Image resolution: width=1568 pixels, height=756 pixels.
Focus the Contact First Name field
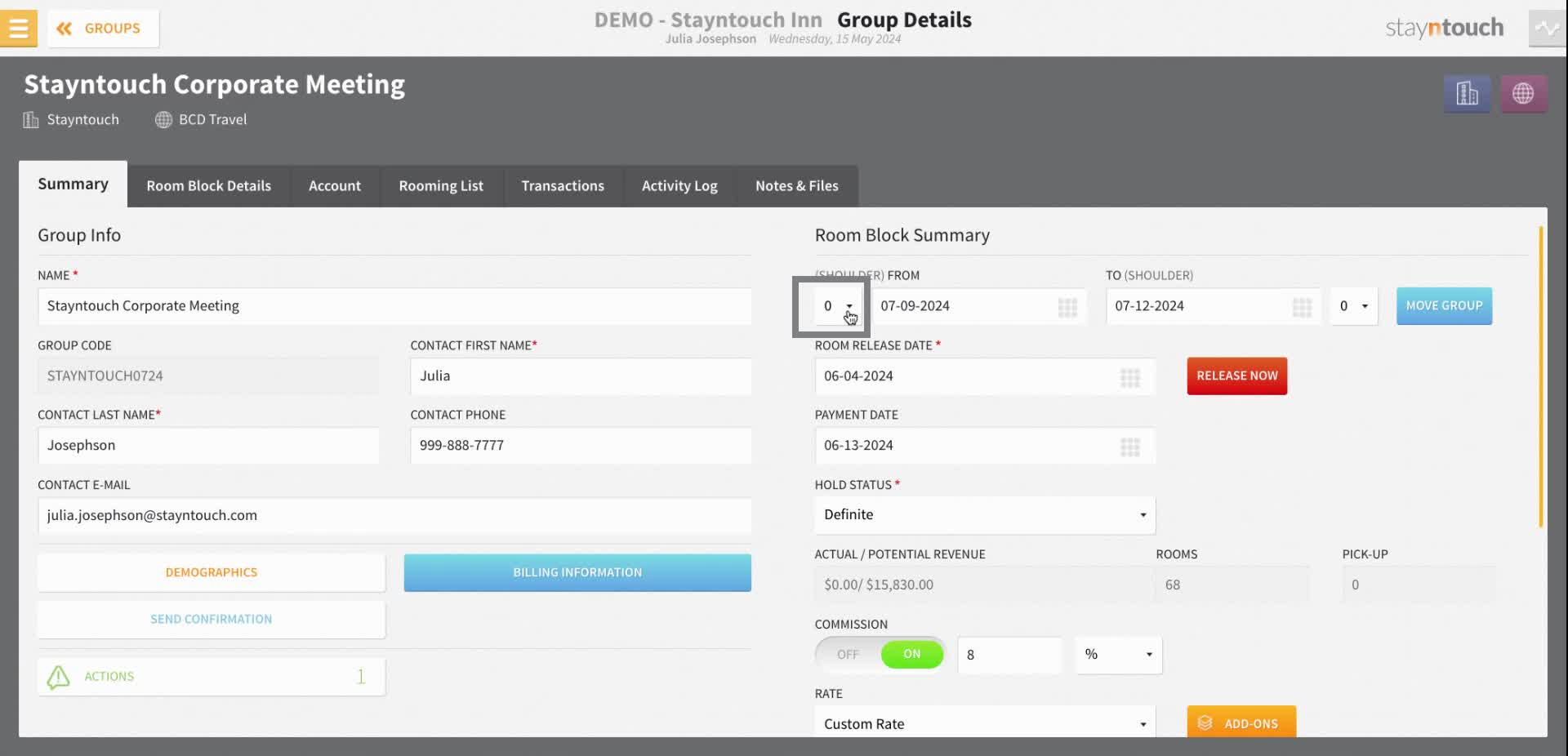click(581, 376)
